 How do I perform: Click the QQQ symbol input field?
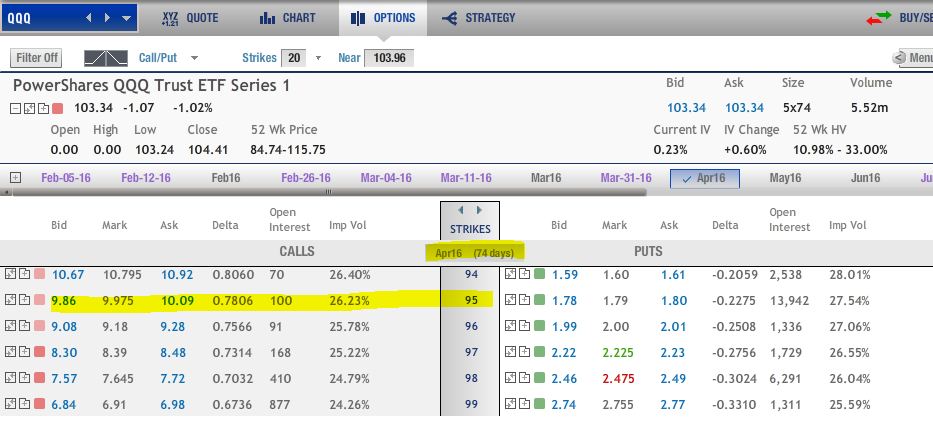(42, 18)
